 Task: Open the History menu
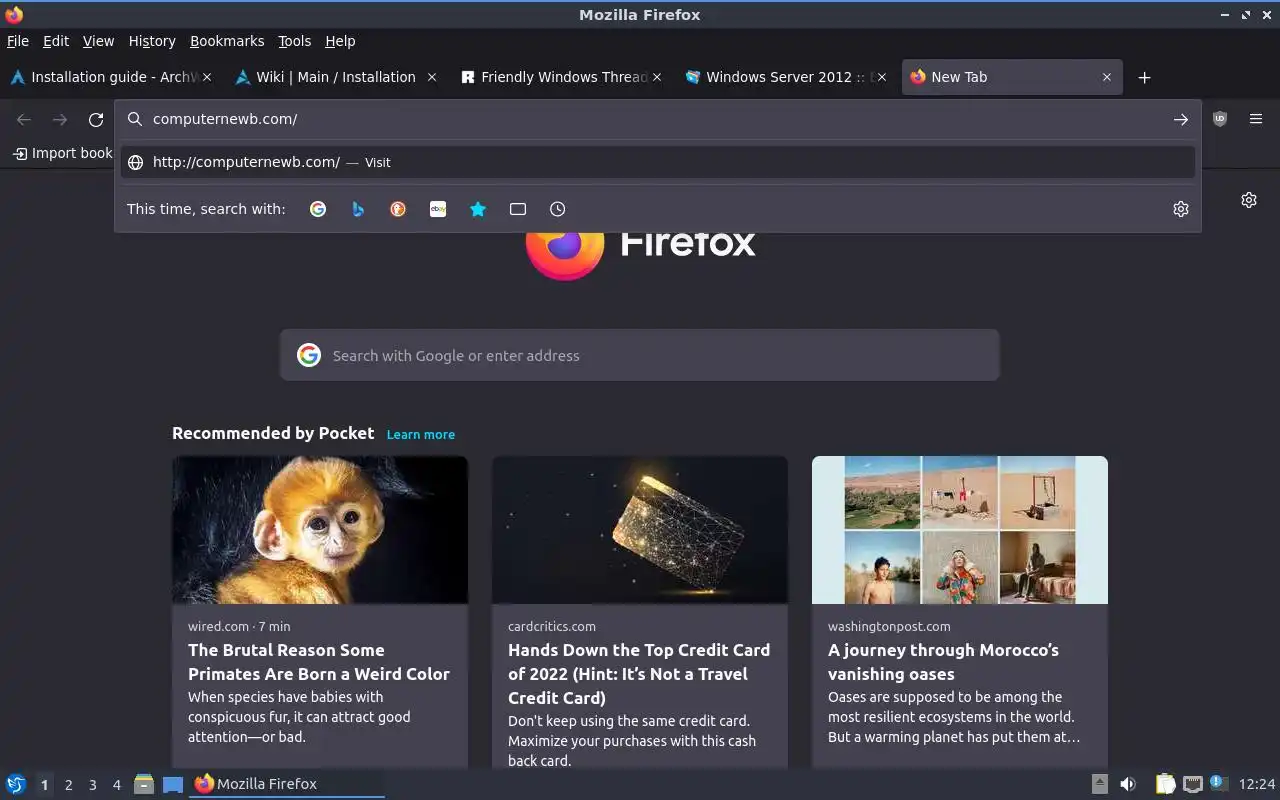click(x=152, y=41)
